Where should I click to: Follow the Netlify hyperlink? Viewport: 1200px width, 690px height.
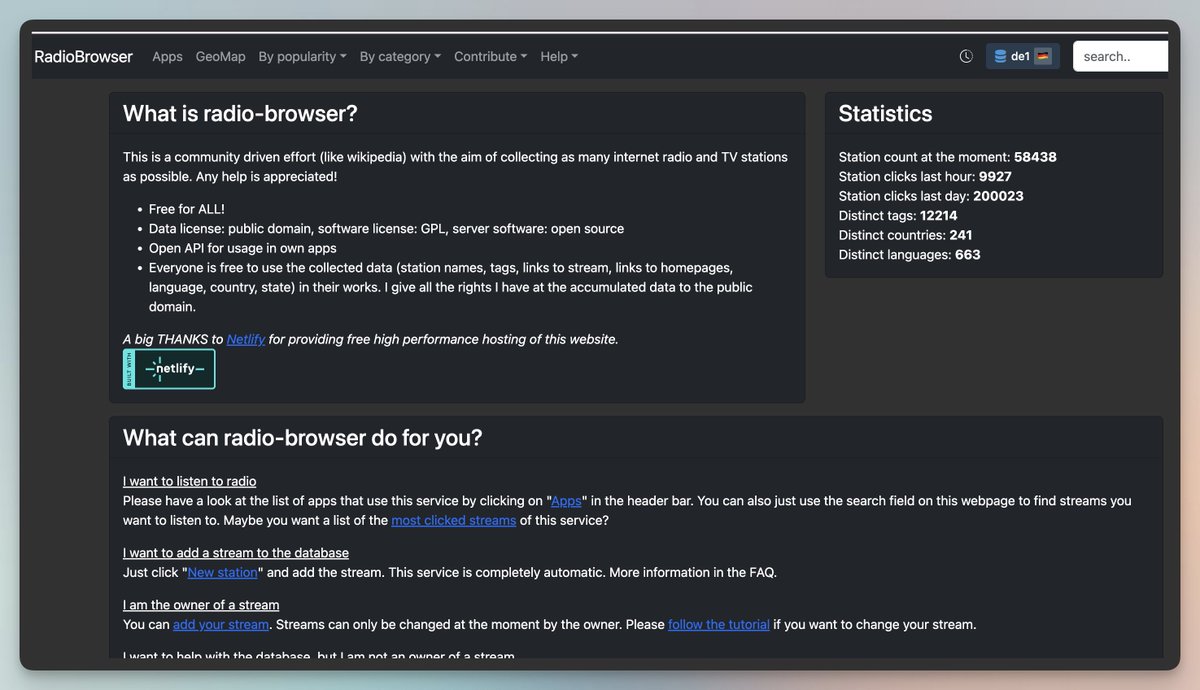coord(246,339)
